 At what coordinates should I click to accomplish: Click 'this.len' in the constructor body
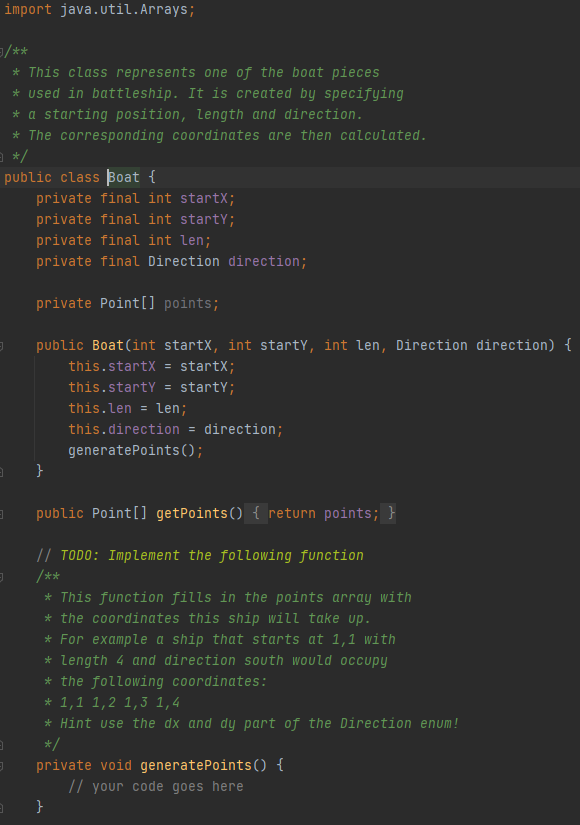coord(100,408)
